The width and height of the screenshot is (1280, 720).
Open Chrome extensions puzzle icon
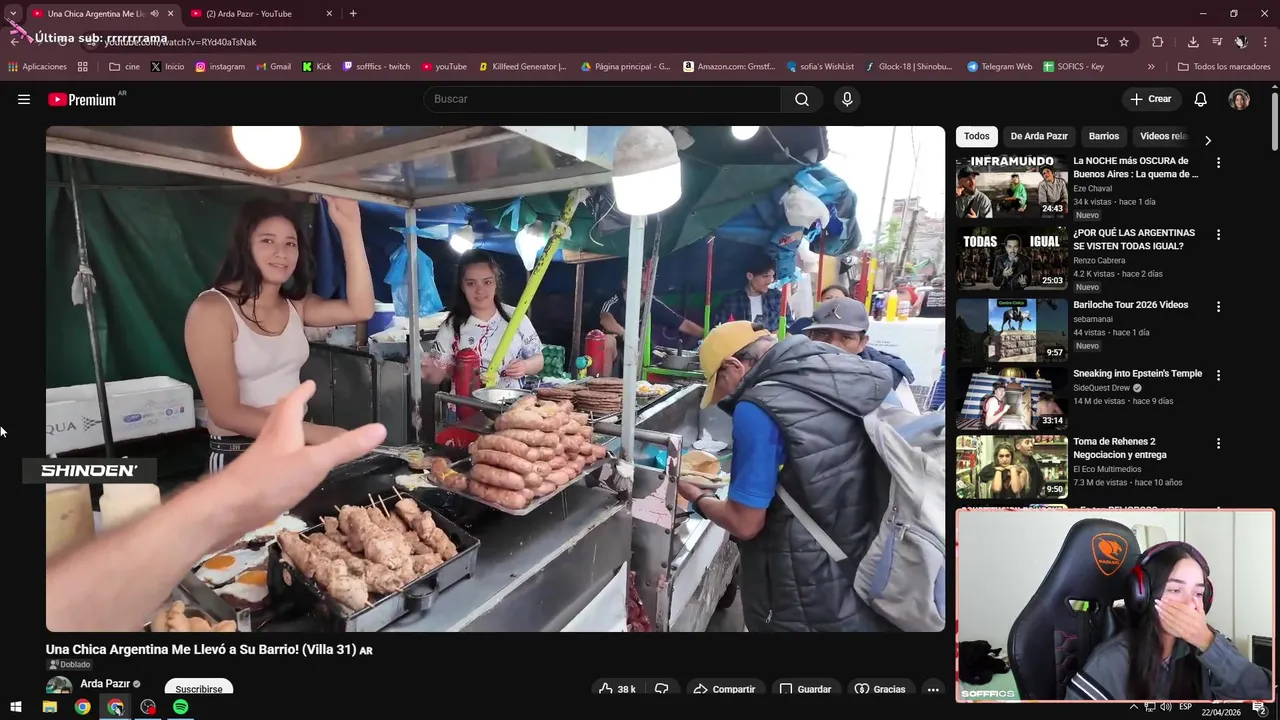(x=1158, y=42)
